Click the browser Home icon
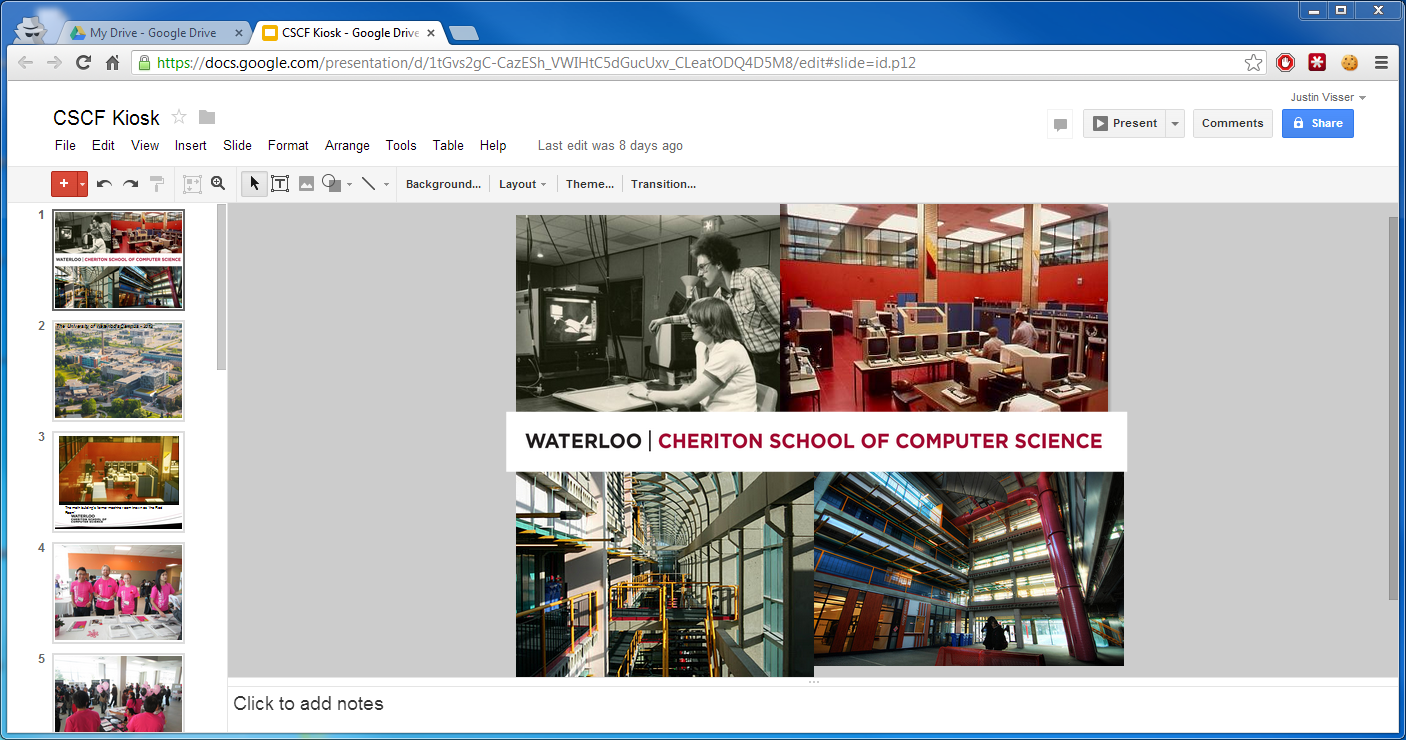Screen dimensions: 1406x740 coord(112,62)
